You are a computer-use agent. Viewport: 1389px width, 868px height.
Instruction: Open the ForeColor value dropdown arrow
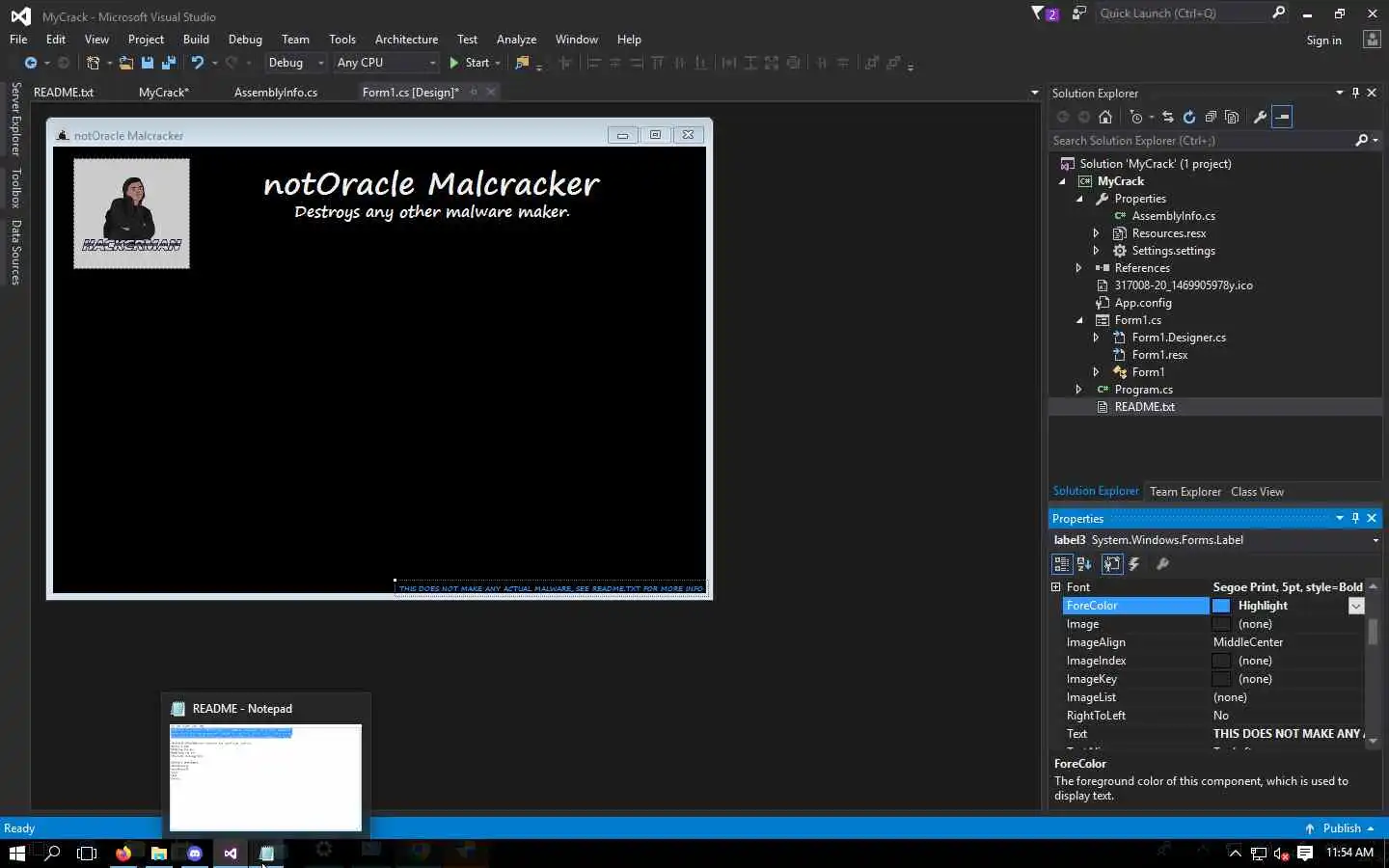(1356, 606)
